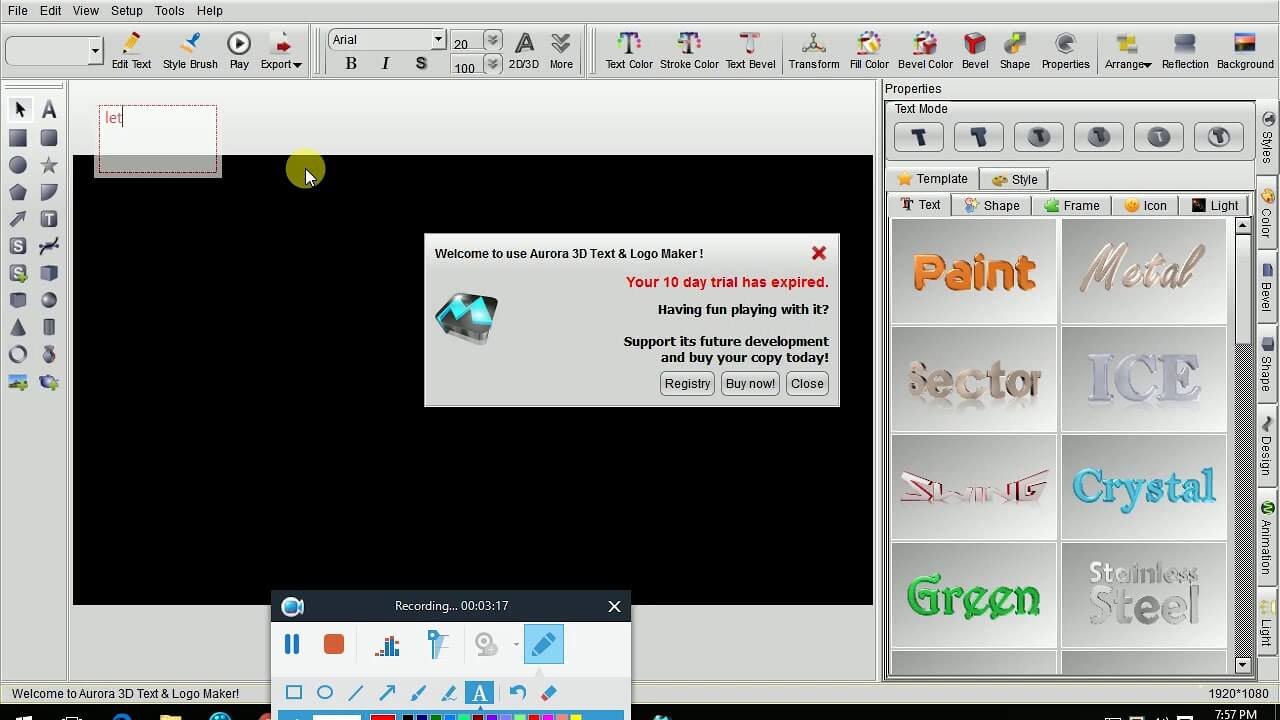Viewport: 1280px width, 720px height.
Task: Click the Buy now! button
Action: click(x=750, y=383)
